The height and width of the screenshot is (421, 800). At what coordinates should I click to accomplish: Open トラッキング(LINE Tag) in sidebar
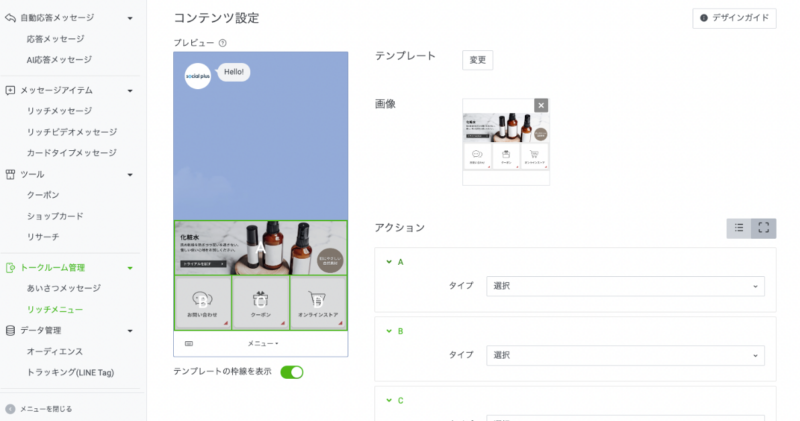coord(70,373)
